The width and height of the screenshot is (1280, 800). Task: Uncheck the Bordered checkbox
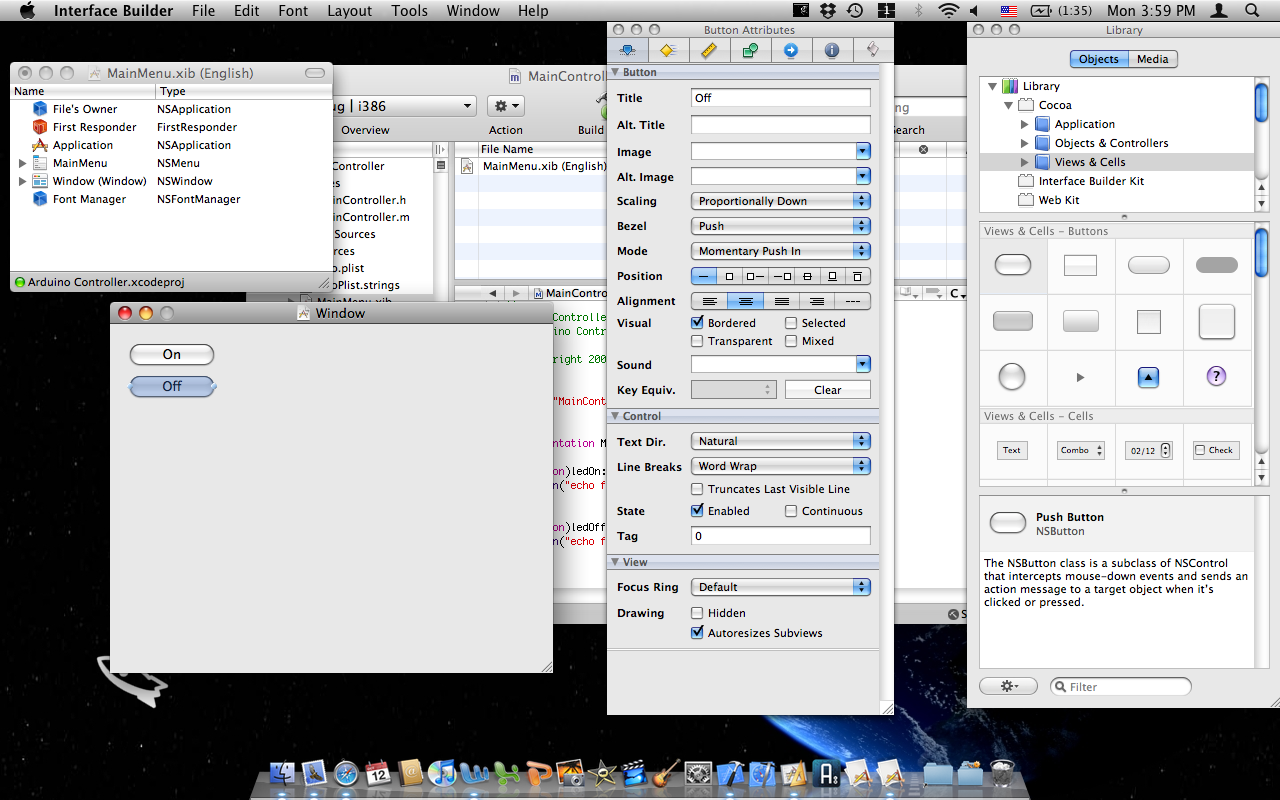[x=698, y=323]
